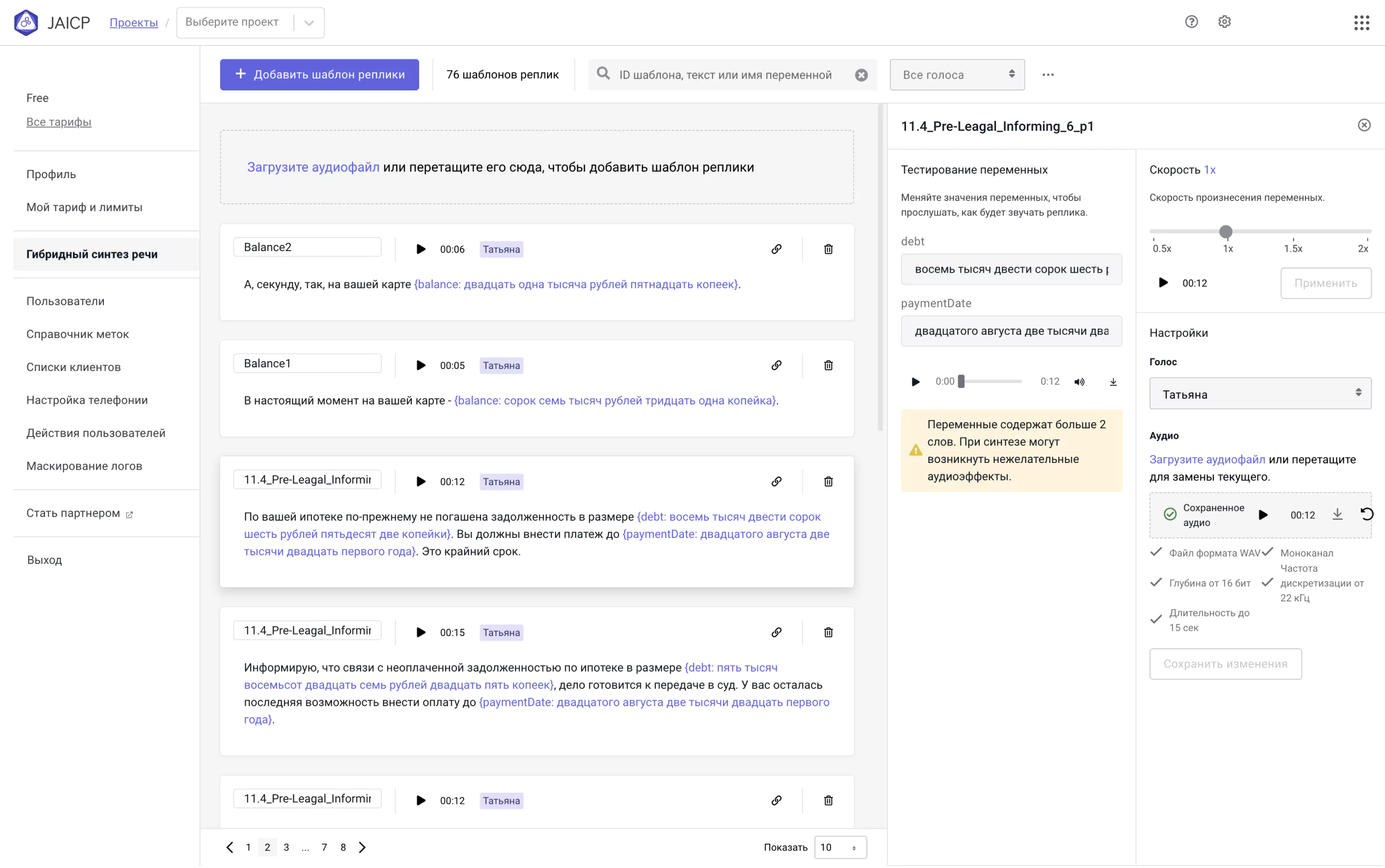Open the Все голоса voices dropdown
The height and width of the screenshot is (868, 1385).
tap(957, 74)
